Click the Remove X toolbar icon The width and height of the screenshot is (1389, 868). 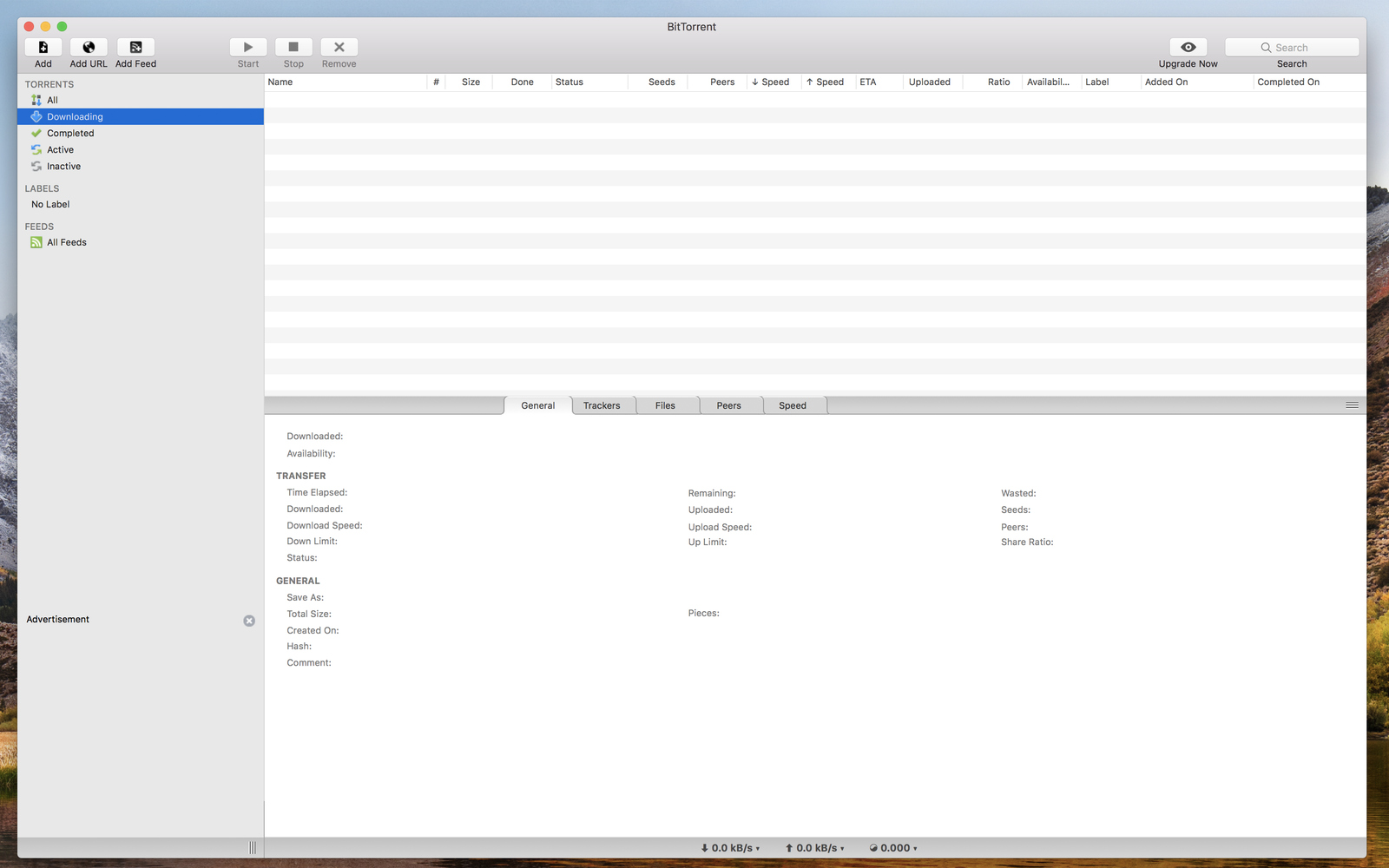tap(339, 47)
